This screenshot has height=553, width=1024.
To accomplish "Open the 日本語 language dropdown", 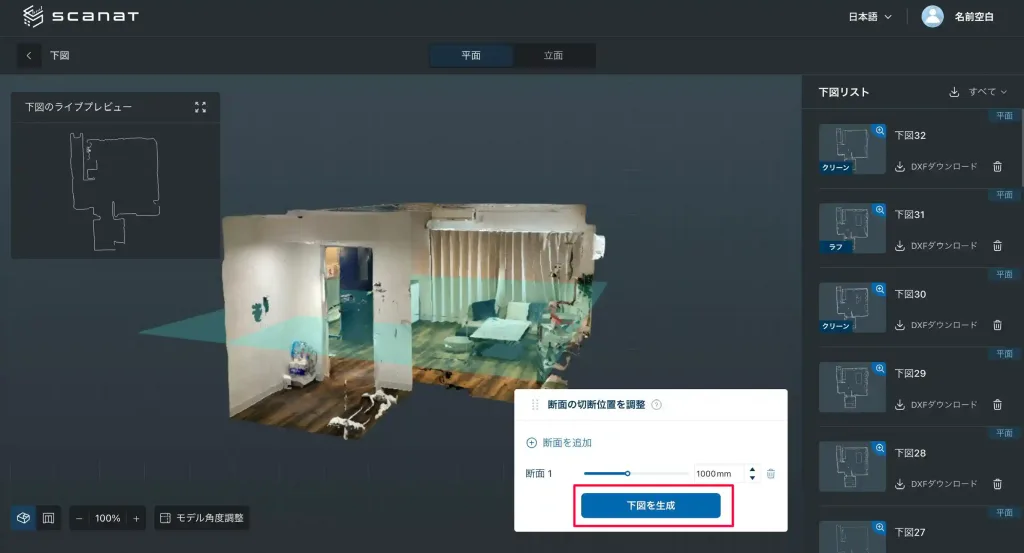I will pos(869,17).
